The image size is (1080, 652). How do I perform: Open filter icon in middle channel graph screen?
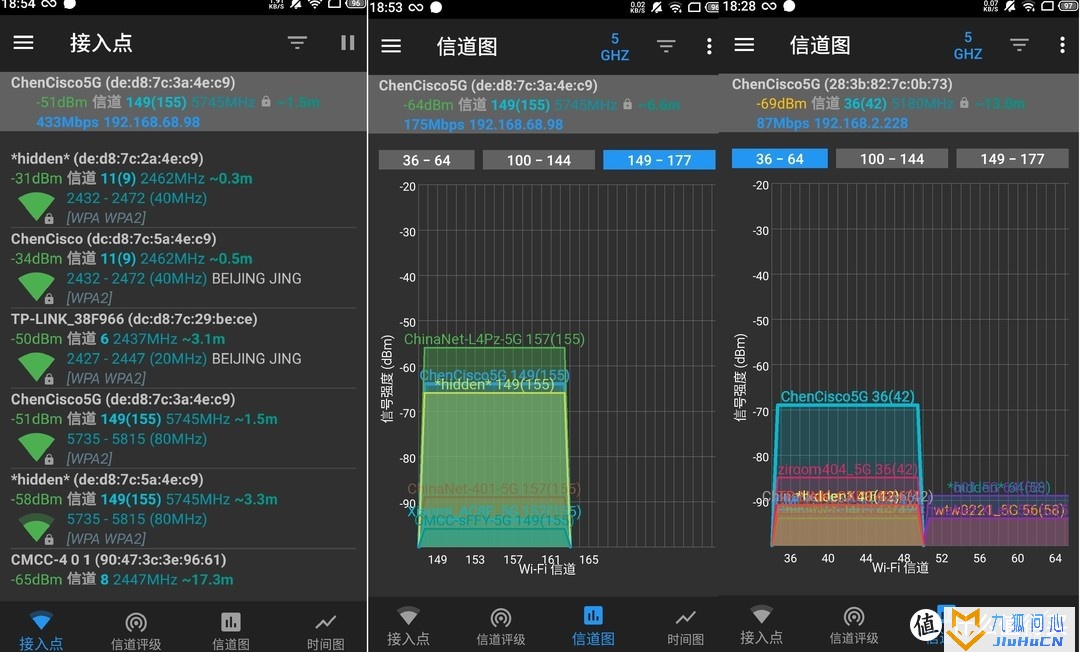tap(665, 46)
